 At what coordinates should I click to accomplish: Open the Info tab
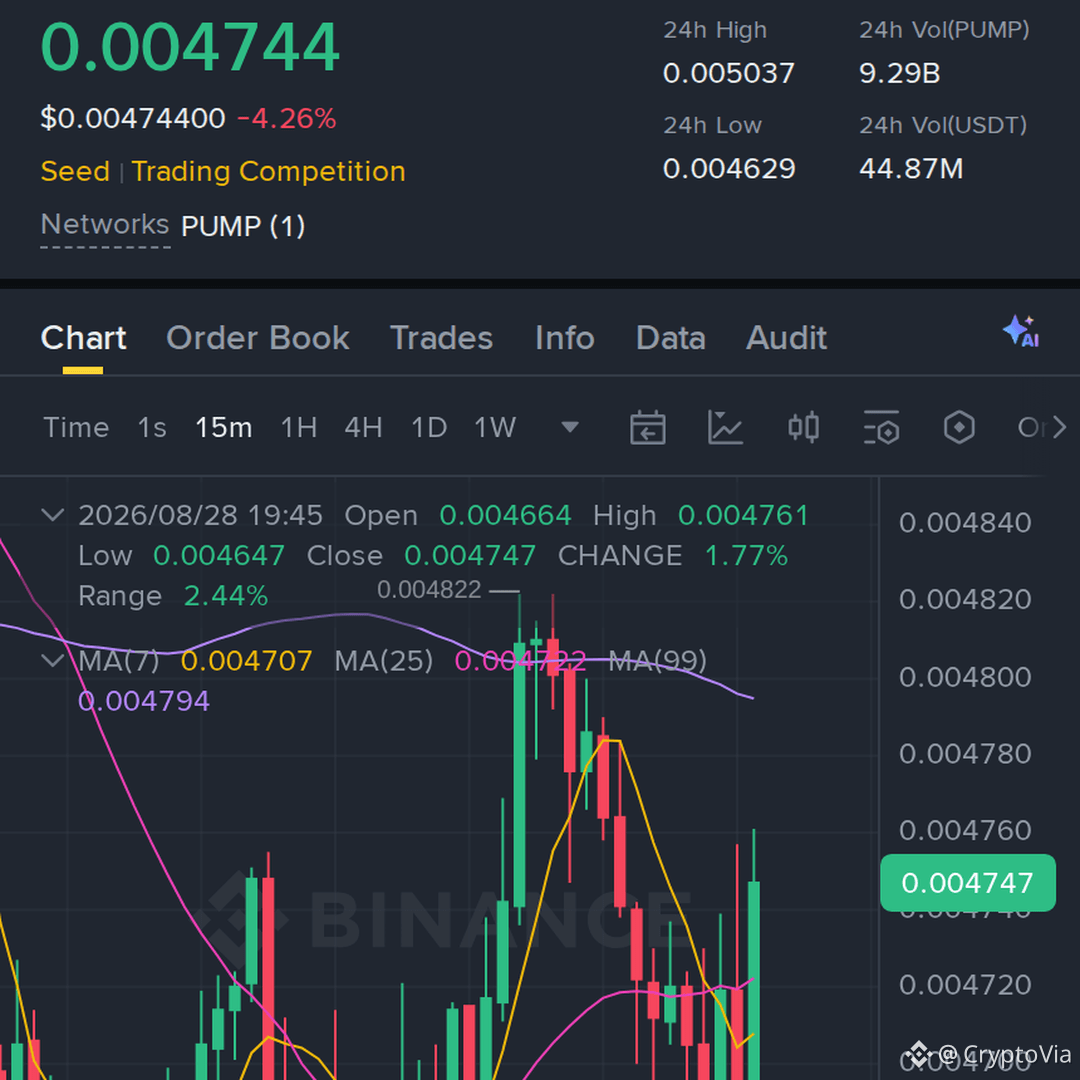click(x=565, y=338)
